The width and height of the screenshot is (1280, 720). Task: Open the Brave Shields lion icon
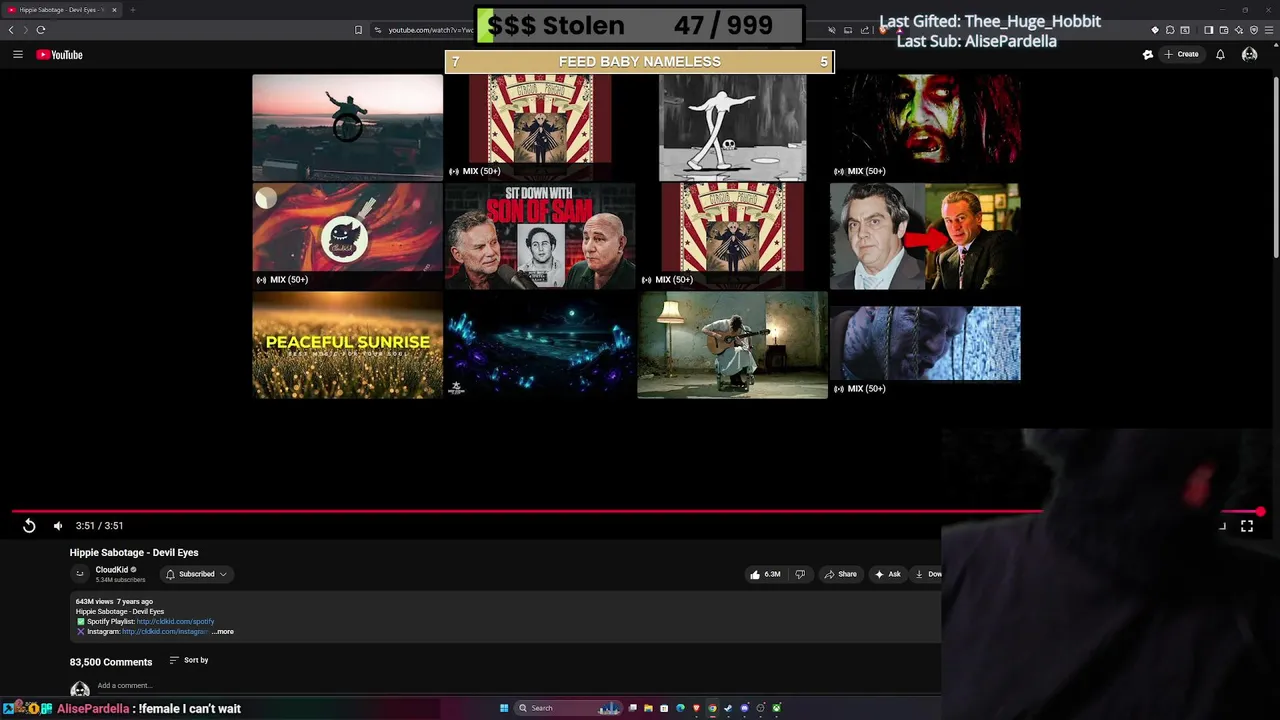click(883, 30)
